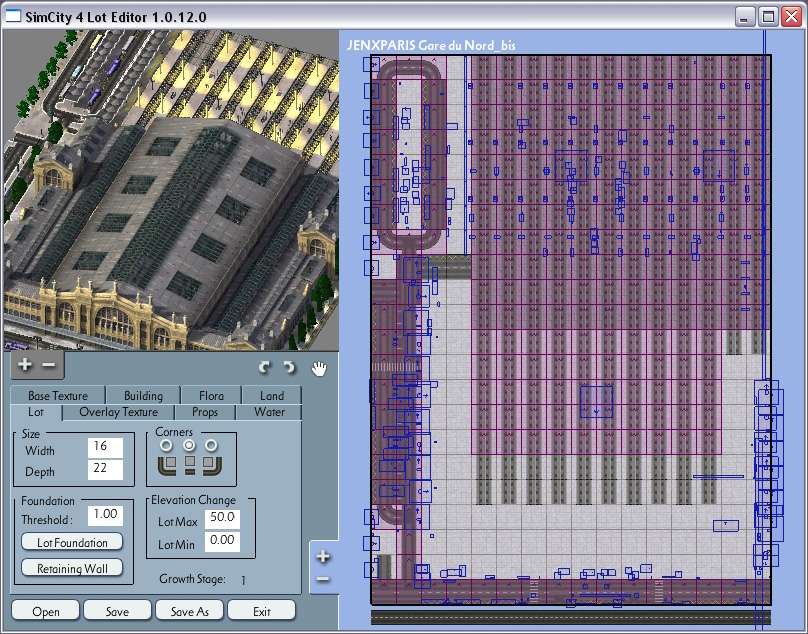
Task: Edit the Lot Min elevation field
Action: [222, 541]
